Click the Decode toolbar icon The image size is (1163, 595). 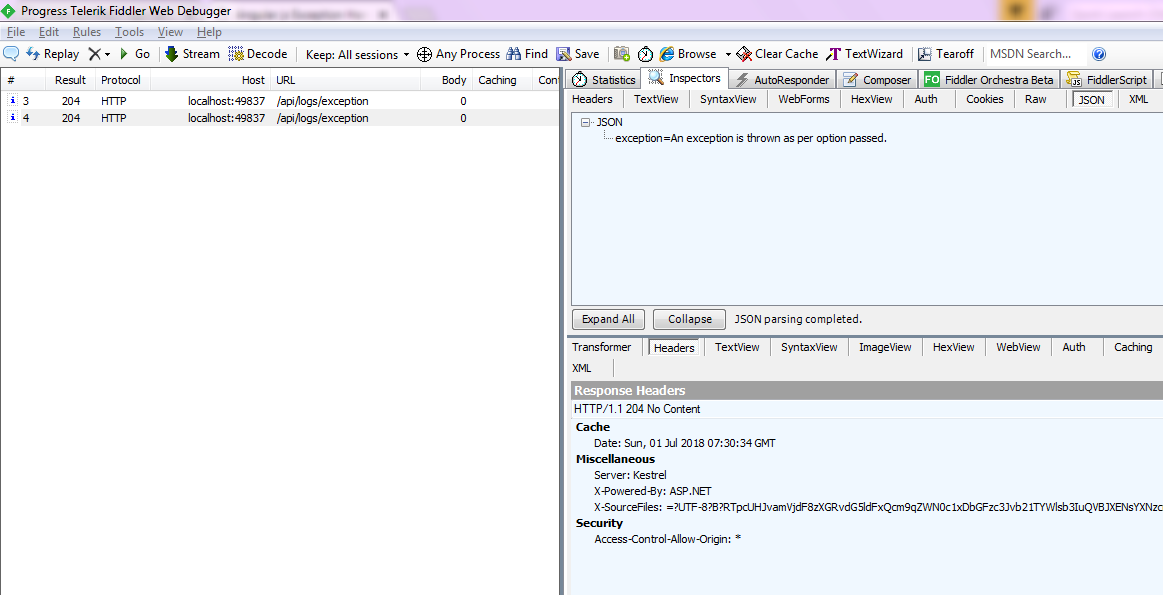pyautogui.click(x=236, y=54)
